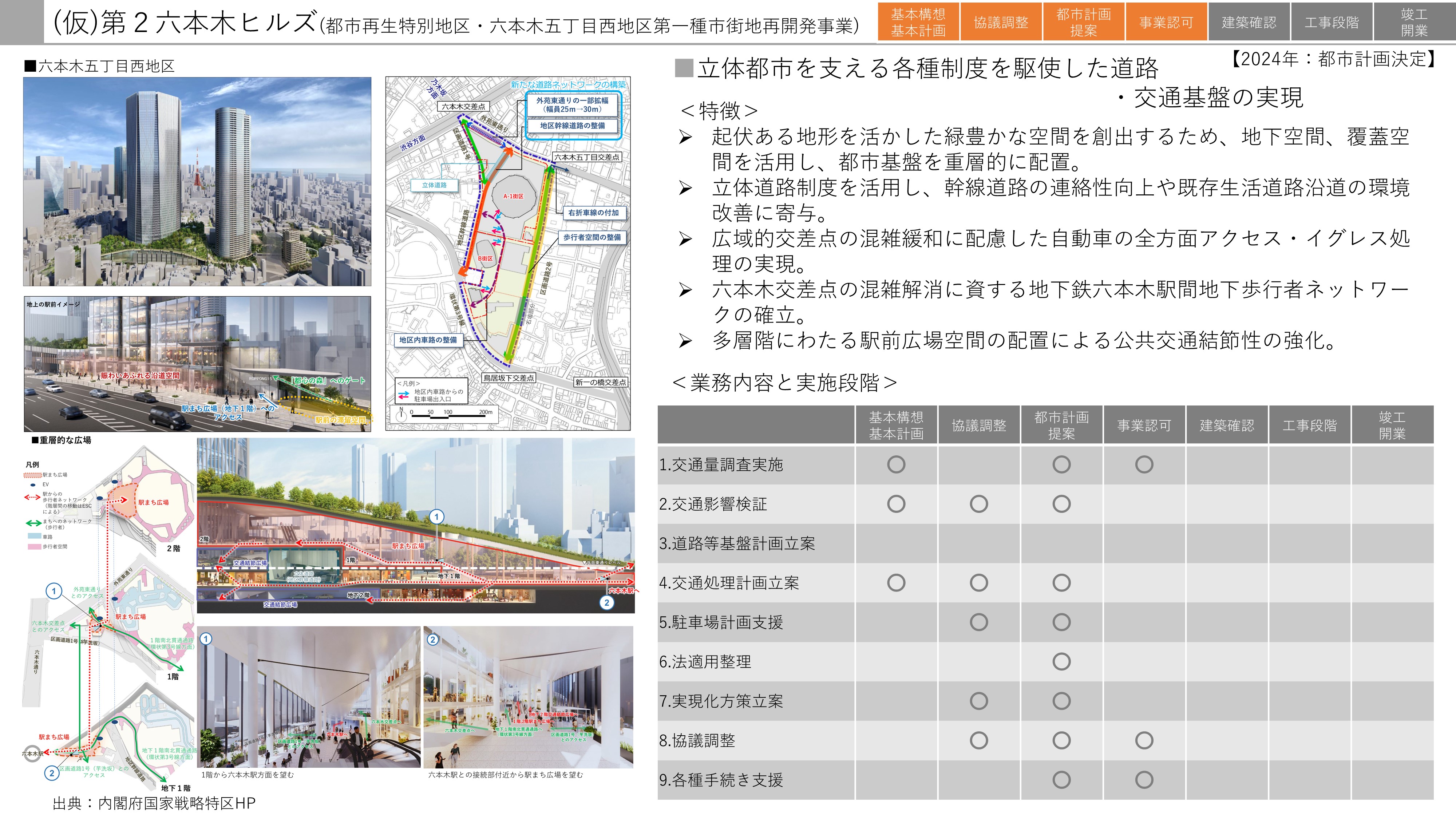This screenshot has height=819, width=1456.
Task: Click the 交通結節広場 label below 地下2階 in the section
Action: [x=280, y=605]
